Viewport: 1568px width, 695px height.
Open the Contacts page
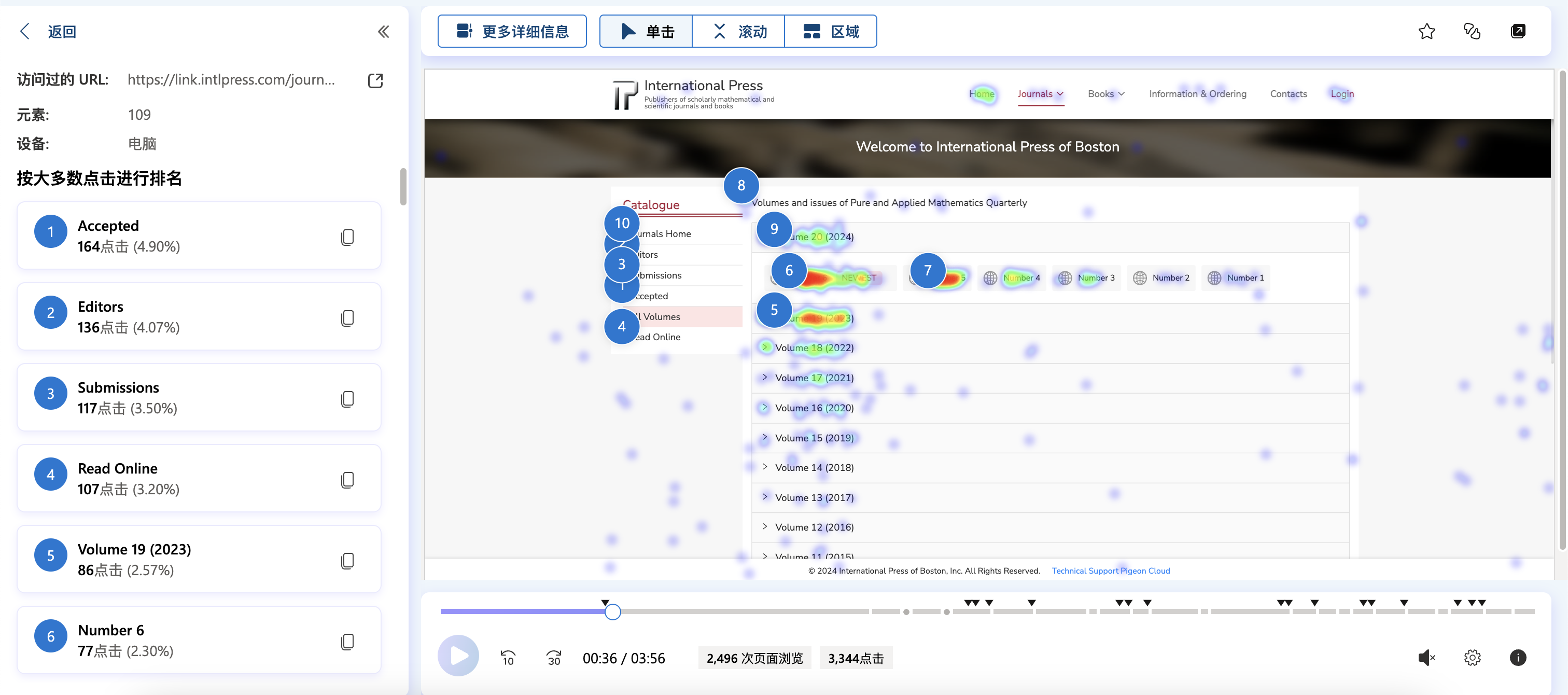1288,94
